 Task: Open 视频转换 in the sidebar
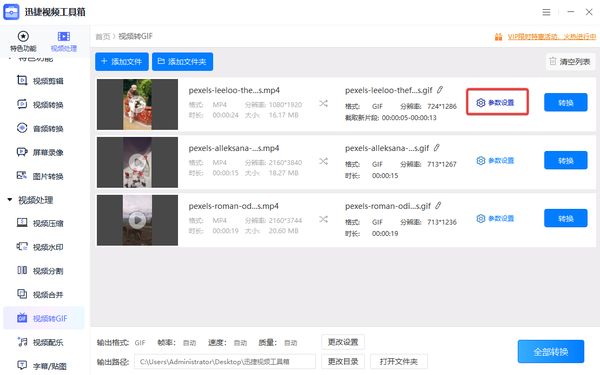pyautogui.click(x=48, y=105)
